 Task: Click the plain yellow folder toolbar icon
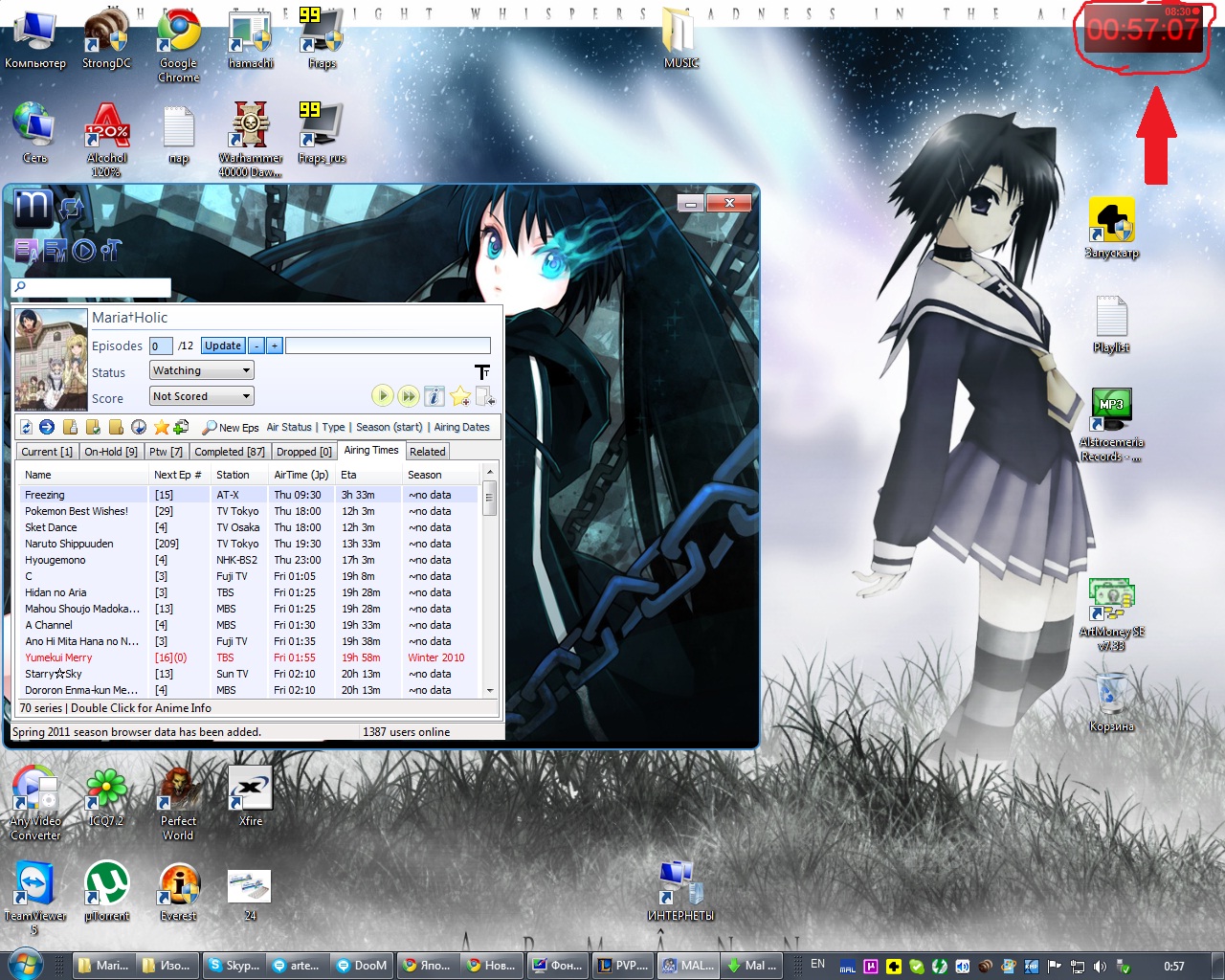(116, 427)
